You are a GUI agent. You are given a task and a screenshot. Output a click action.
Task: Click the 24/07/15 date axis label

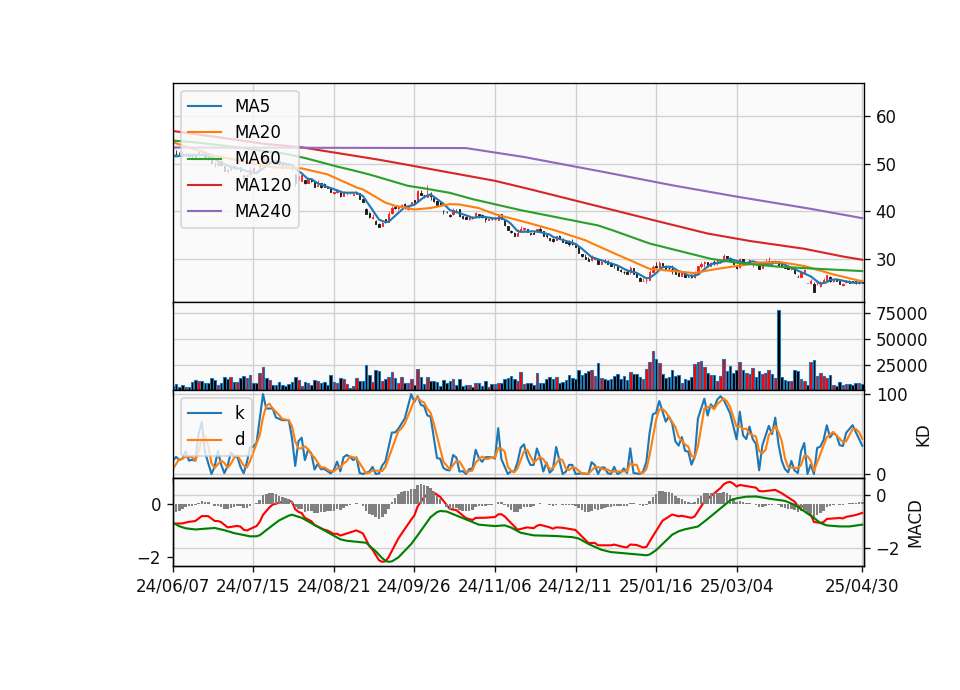coord(253,586)
